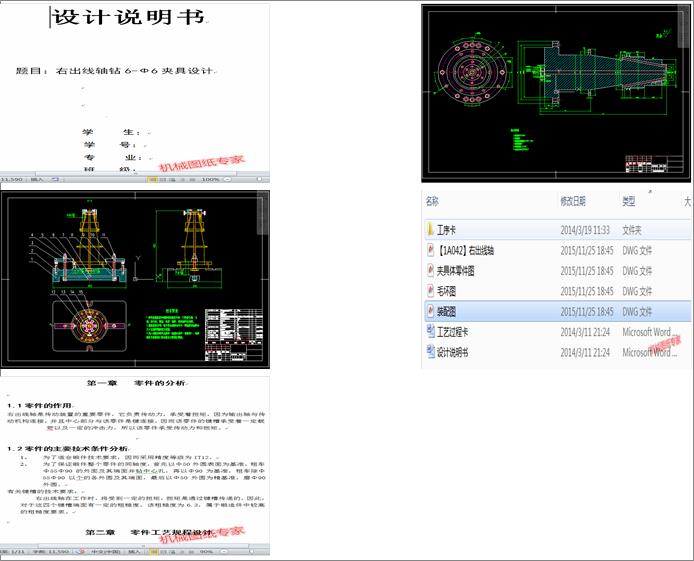The height and width of the screenshot is (561, 694).
Task: Toggle 插入 mode in the chapter-one status bar
Action: click(134, 552)
